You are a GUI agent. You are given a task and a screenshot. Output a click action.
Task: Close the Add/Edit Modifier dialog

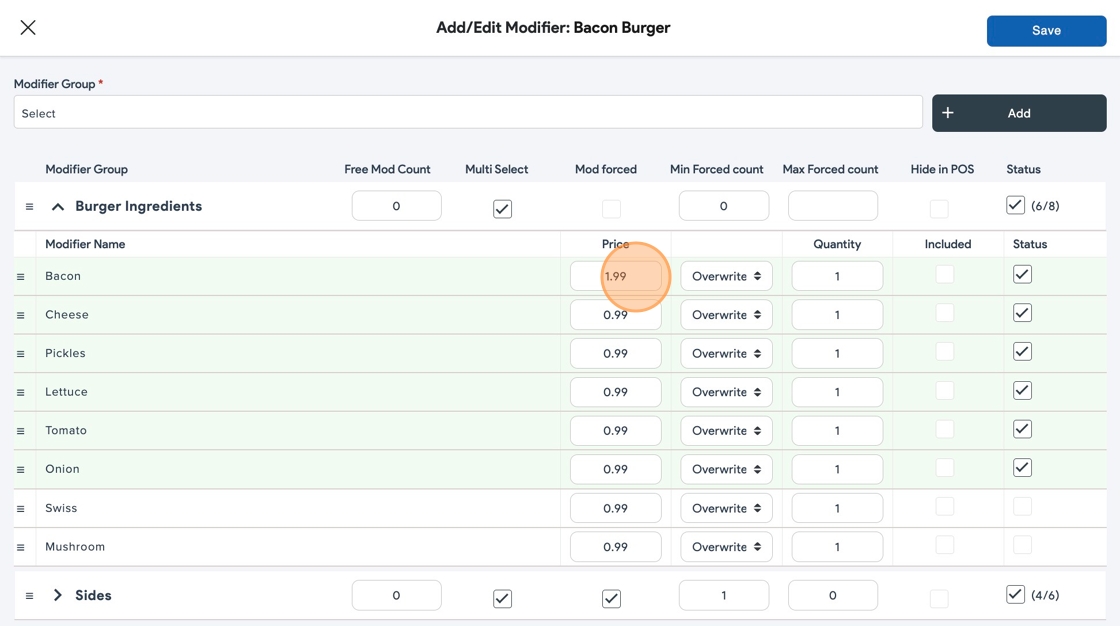pyautogui.click(x=28, y=28)
